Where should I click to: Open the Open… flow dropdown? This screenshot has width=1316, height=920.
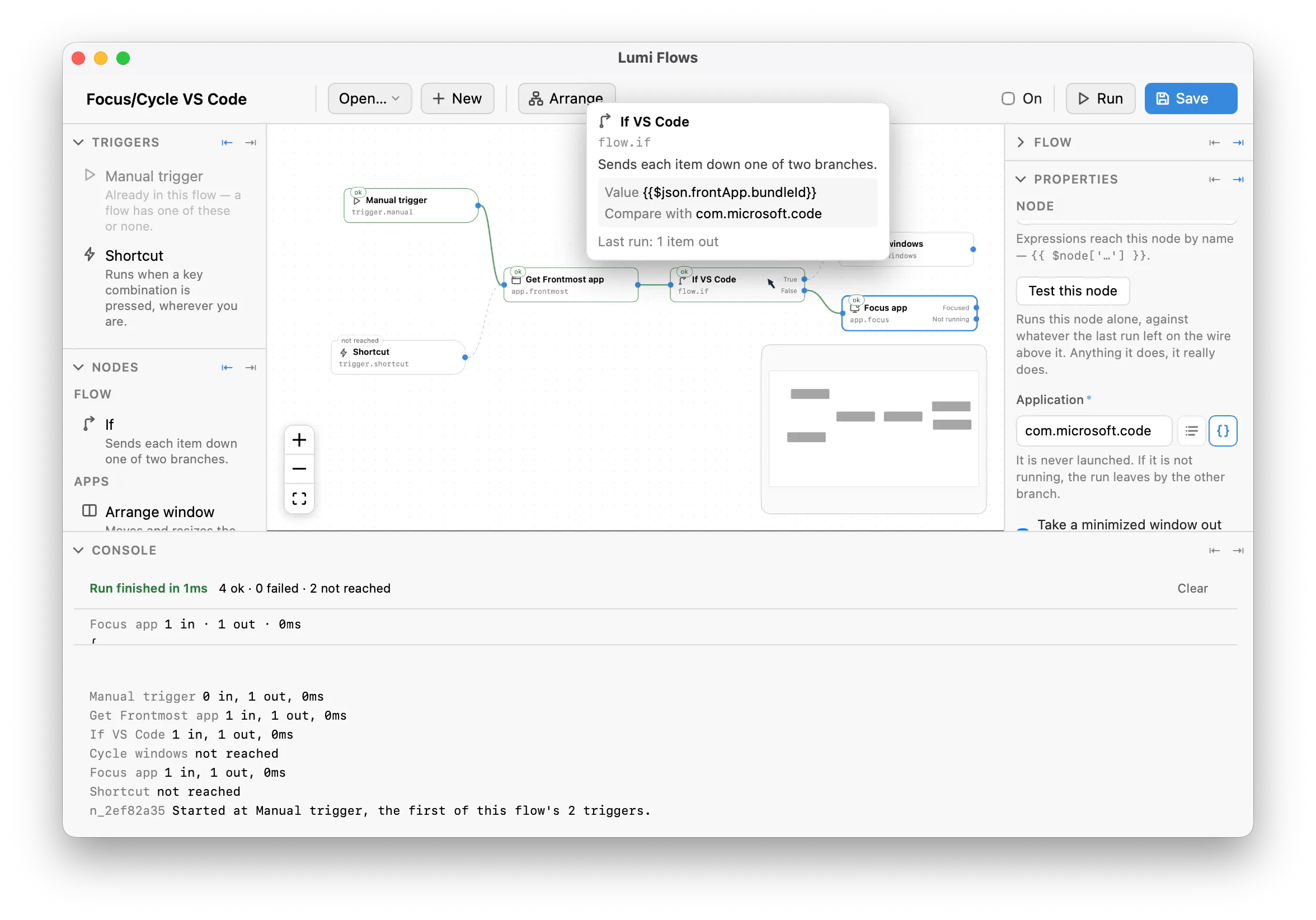click(369, 98)
